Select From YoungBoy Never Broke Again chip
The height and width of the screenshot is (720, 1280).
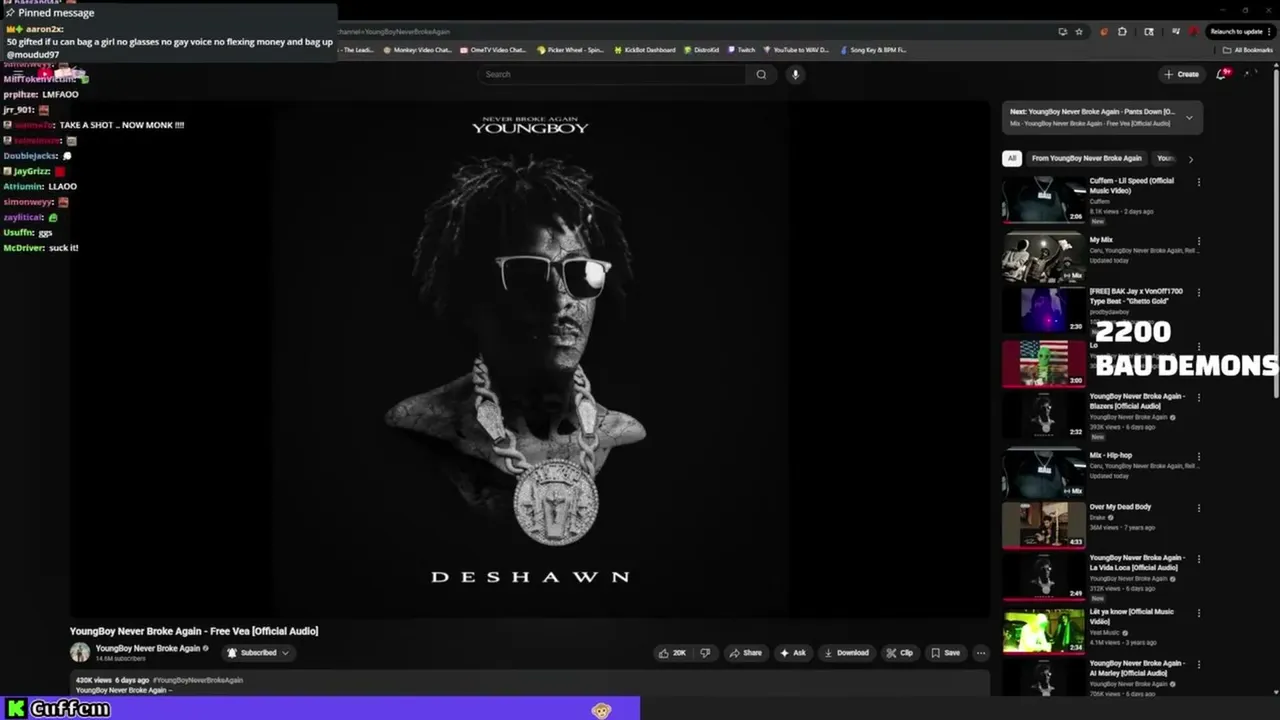coord(1086,158)
